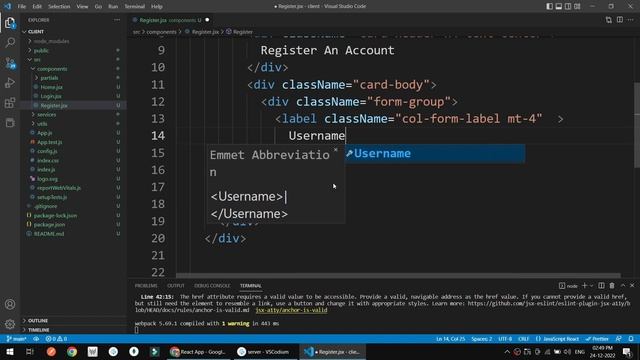Split the terminal pane
The image size is (640, 360).
(x=601, y=286)
